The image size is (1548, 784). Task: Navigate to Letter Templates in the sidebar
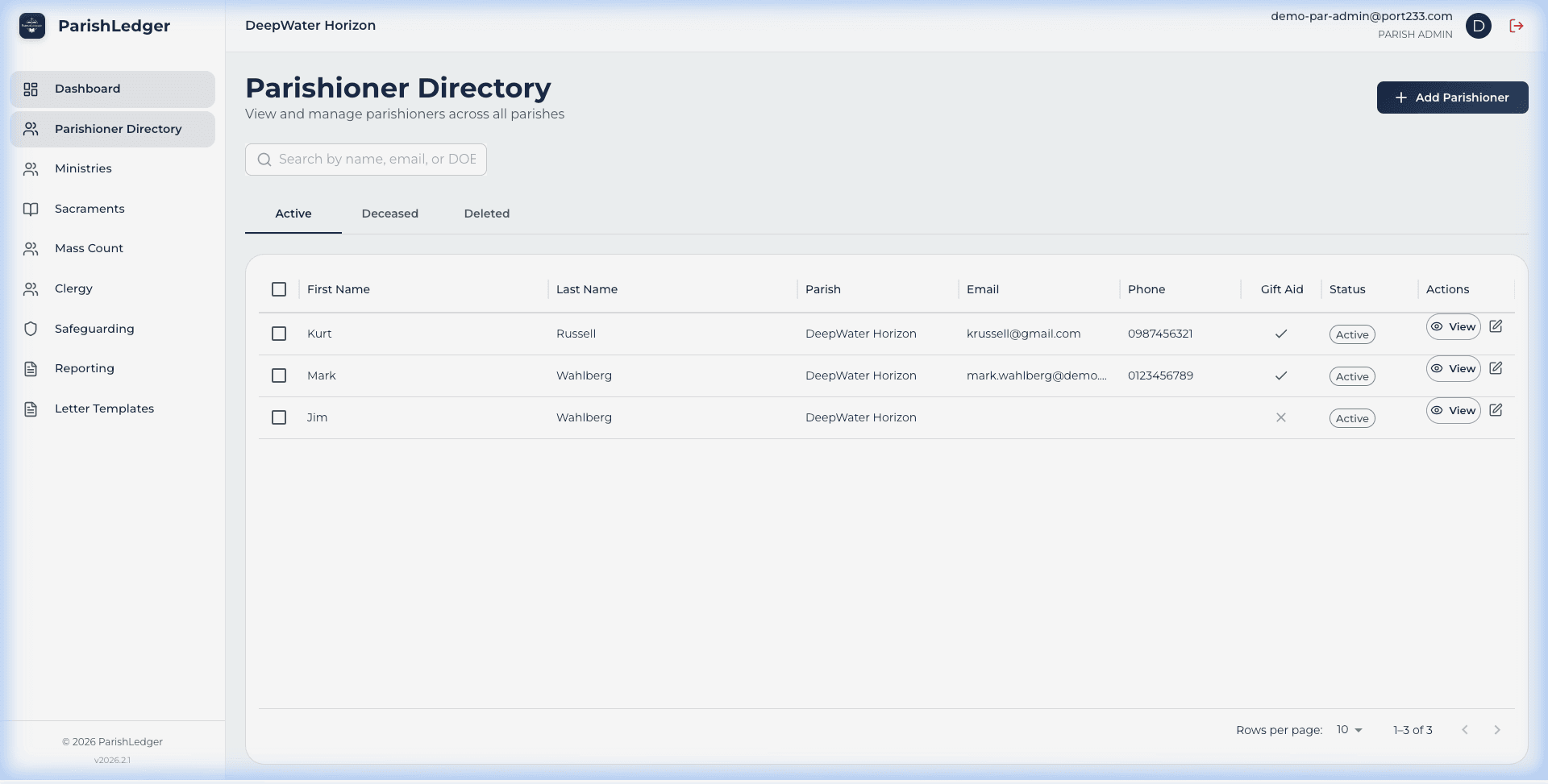(x=104, y=409)
